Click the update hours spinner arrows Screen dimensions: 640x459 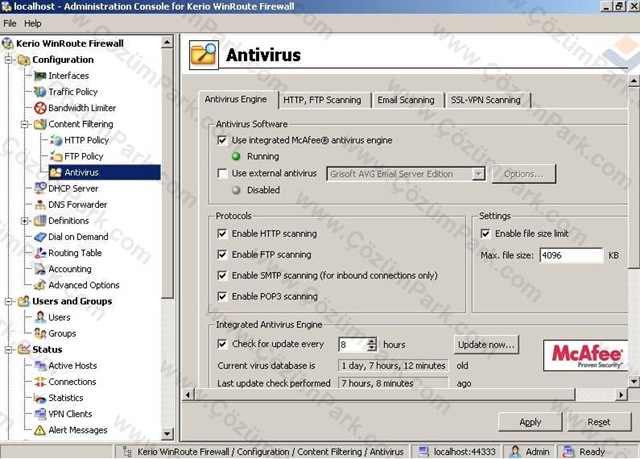point(371,344)
